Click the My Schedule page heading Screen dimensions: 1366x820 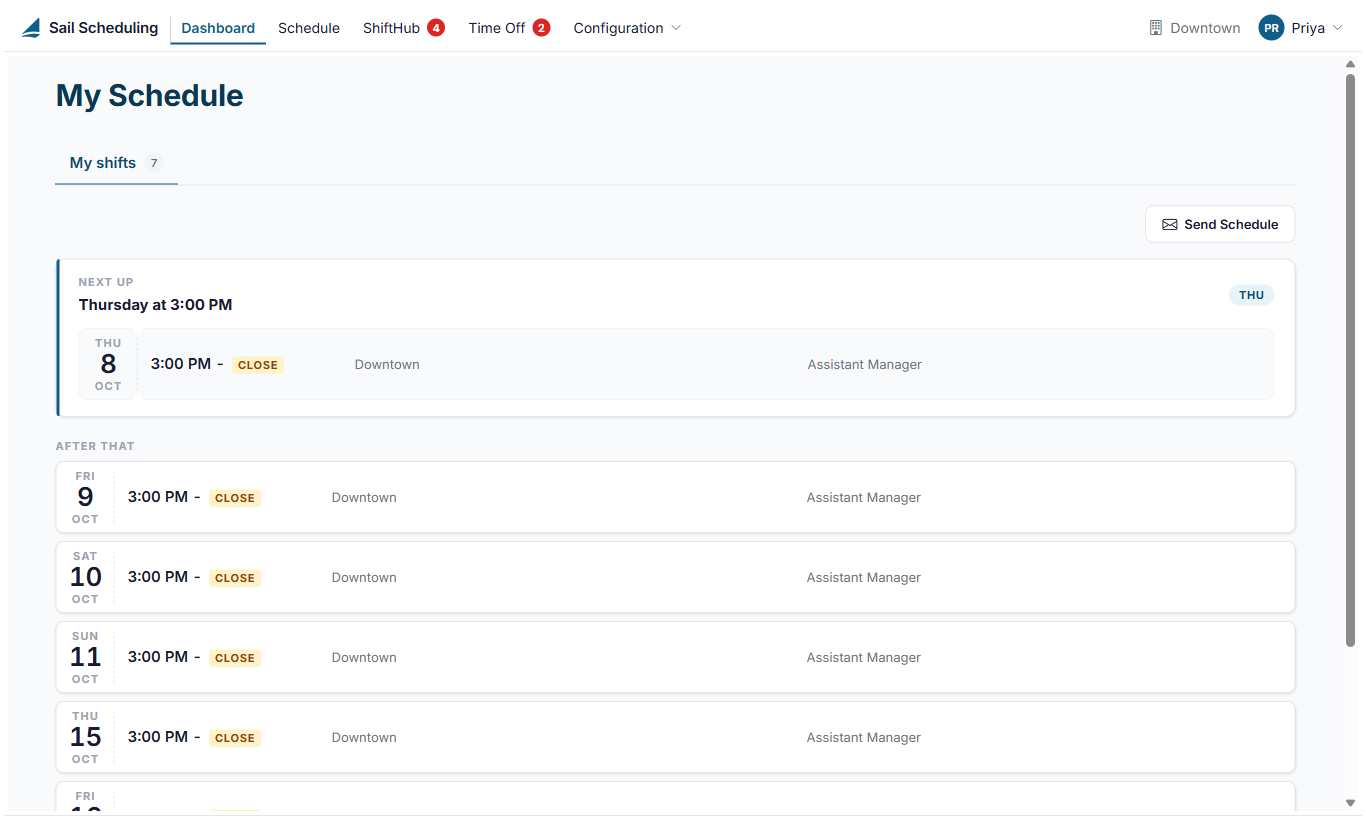click(x=150, y=95)
